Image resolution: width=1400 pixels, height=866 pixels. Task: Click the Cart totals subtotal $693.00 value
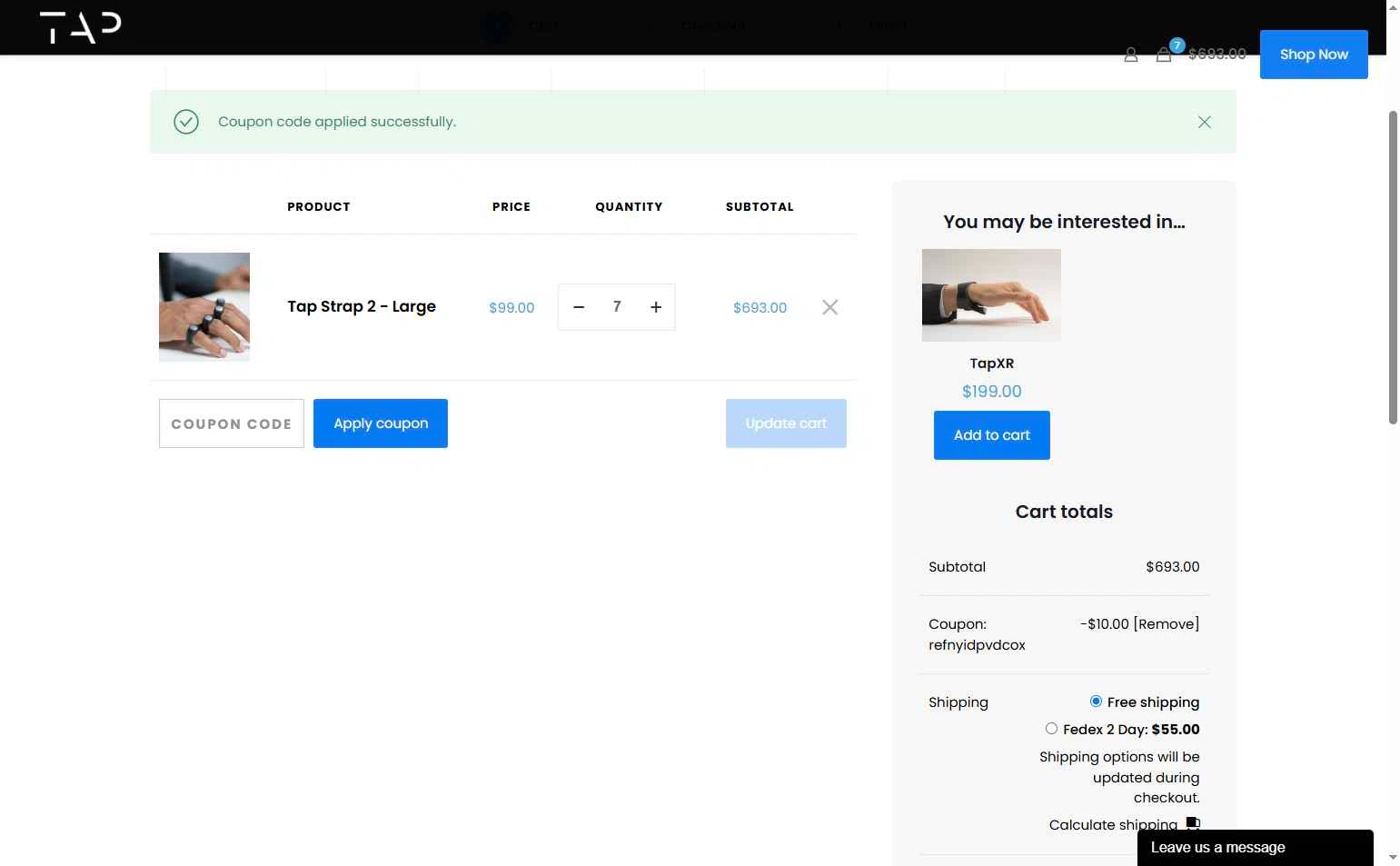coord(1172,567)
